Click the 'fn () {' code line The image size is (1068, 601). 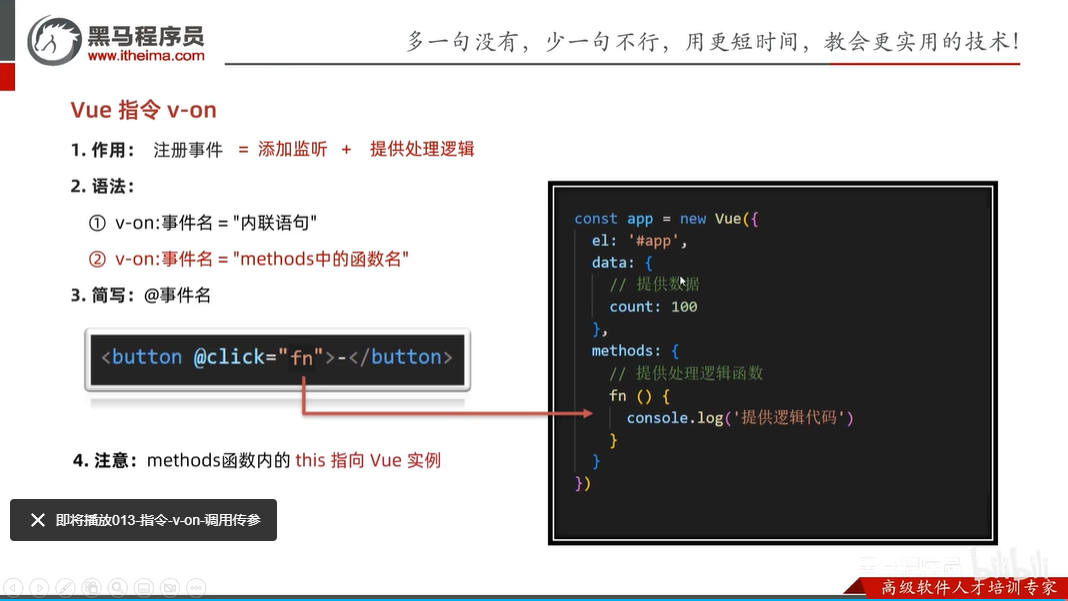tap(639, 396)
